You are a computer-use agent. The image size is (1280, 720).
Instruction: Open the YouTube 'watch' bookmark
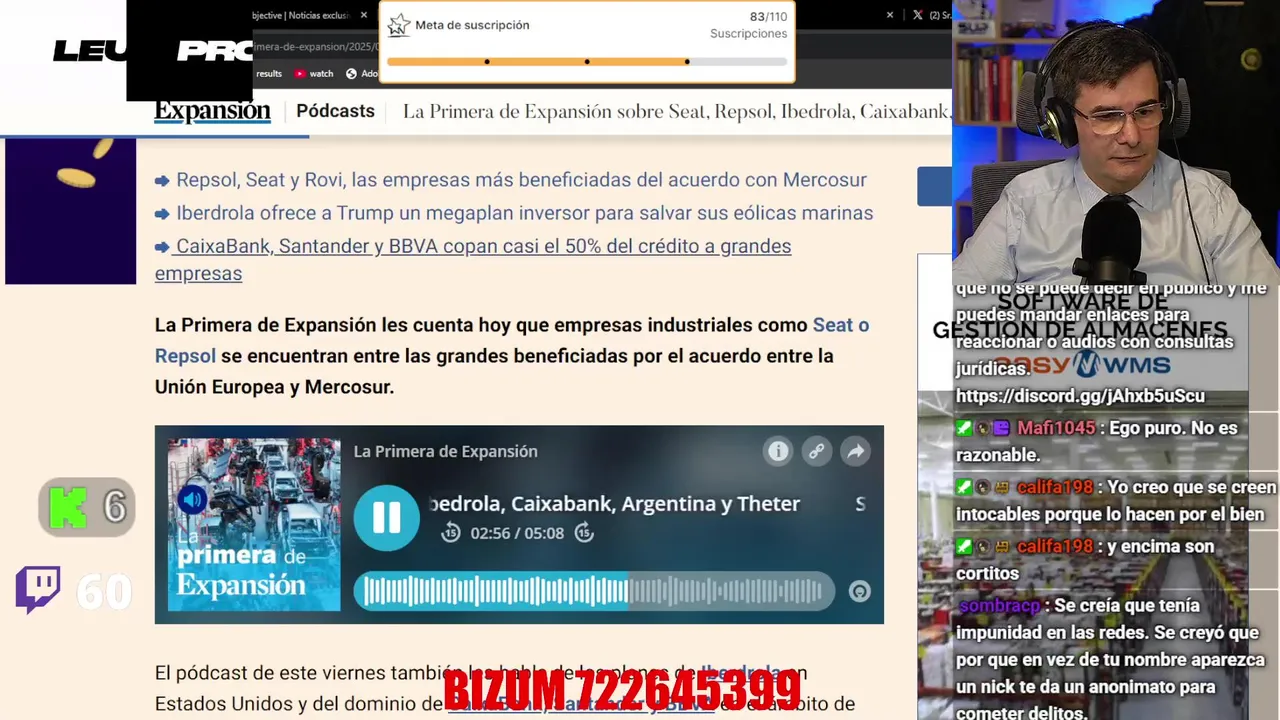click(313, 73)
